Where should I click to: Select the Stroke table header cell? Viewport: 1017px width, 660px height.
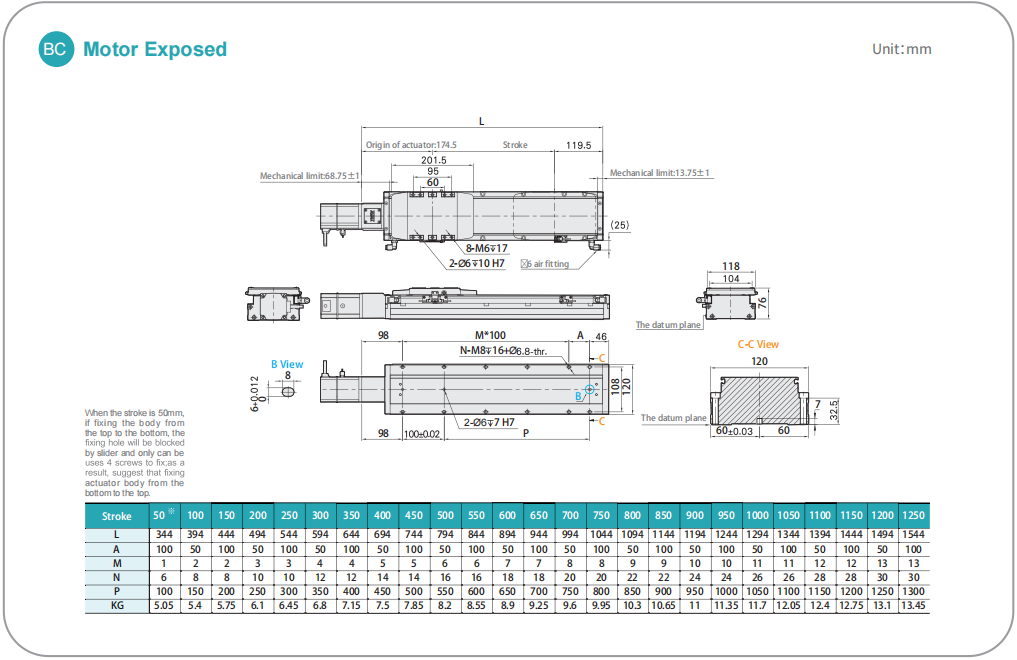(x=117, y=516)
